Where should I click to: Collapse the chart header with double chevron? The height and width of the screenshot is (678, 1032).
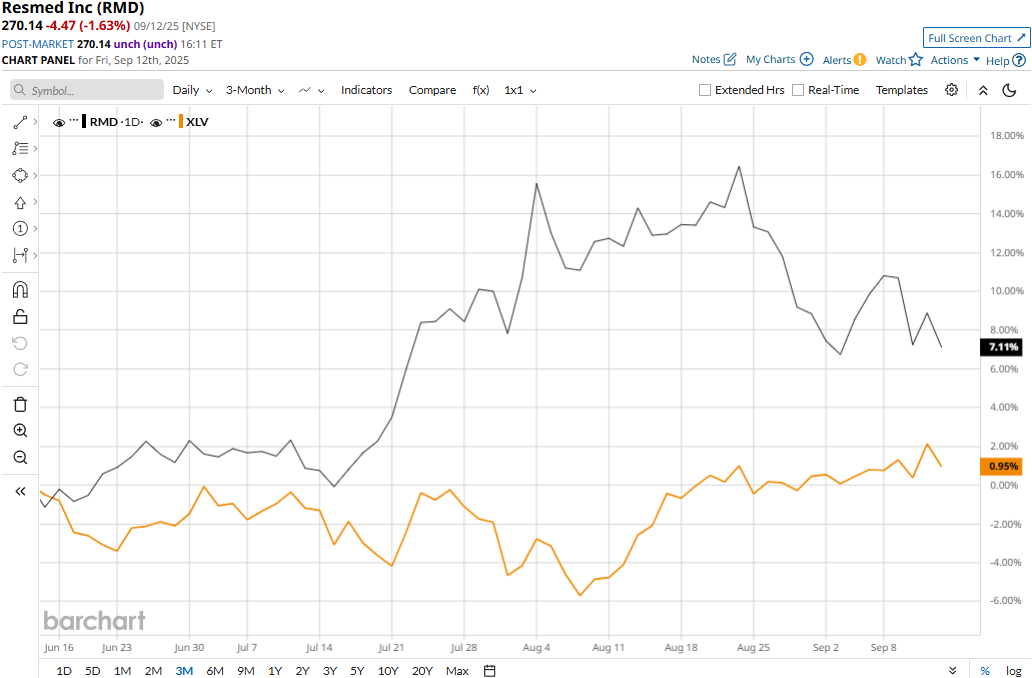click(x=983, y=90)
